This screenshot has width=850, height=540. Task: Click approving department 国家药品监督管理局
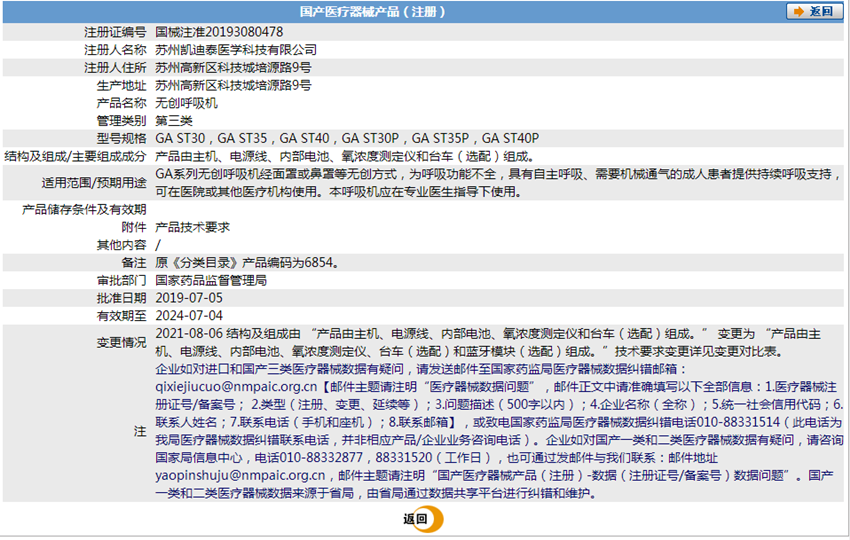211,280
